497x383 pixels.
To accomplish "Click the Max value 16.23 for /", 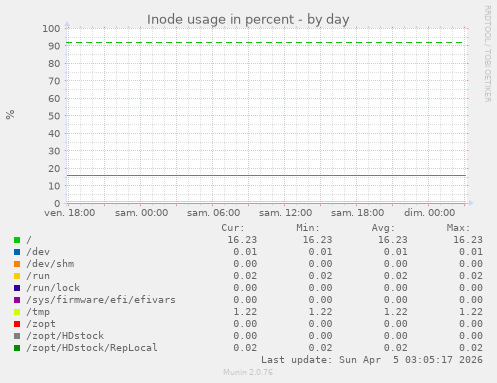I will tap(468, 240).
